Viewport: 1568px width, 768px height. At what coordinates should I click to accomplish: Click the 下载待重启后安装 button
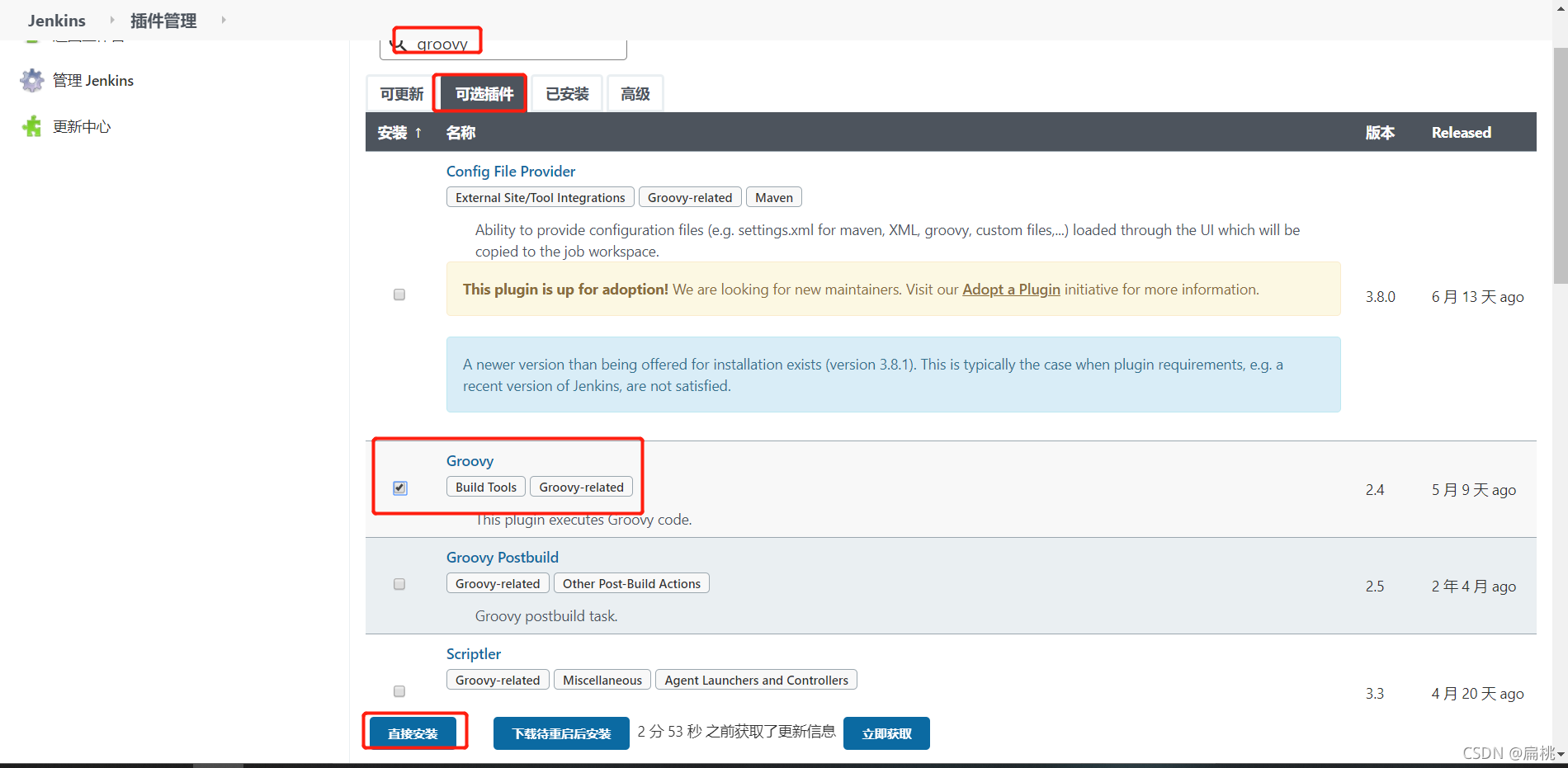point(561,733)
